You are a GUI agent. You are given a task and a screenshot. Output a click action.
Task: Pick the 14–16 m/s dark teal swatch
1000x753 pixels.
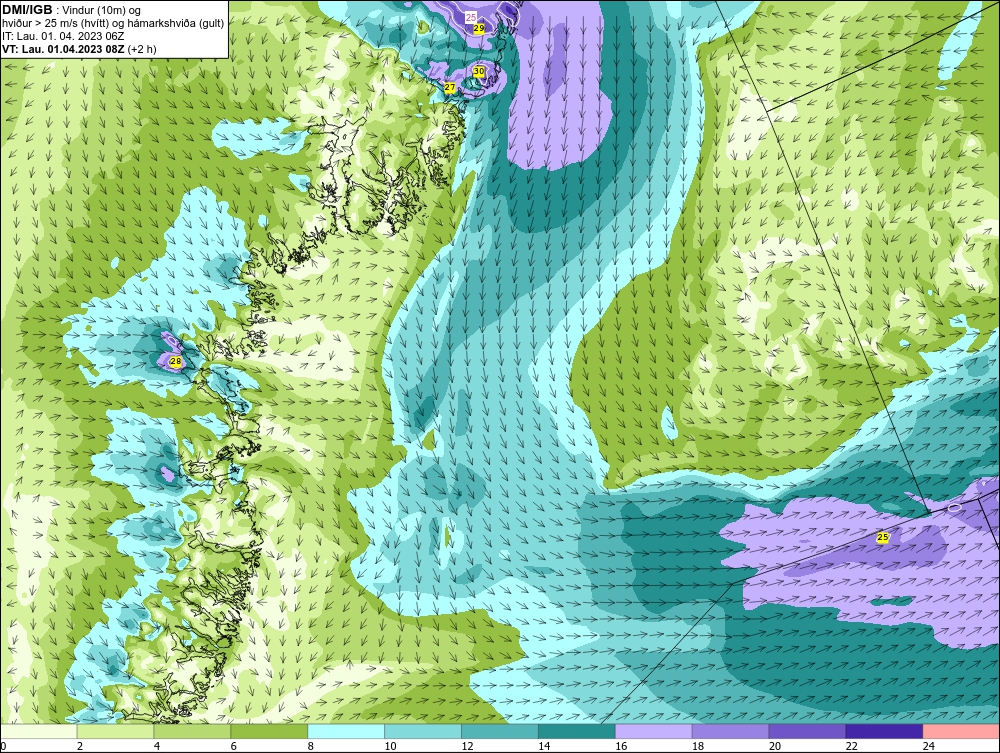(x=577, y=731)
